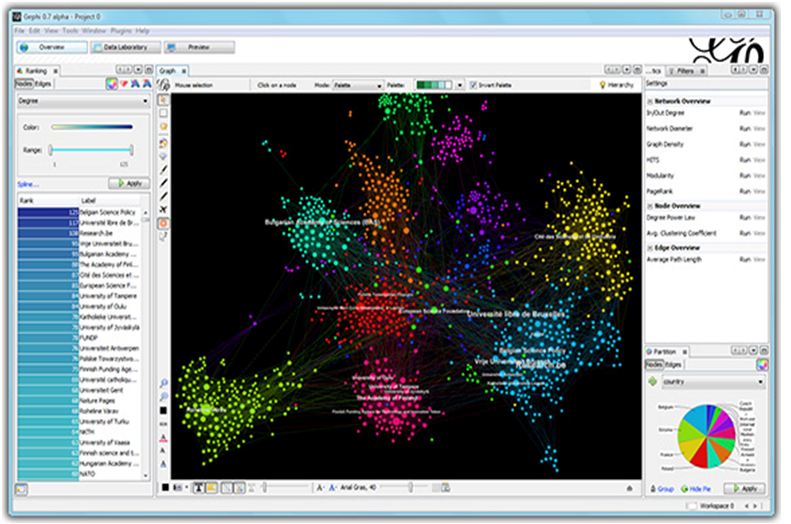This screenshot has height=524, width=791.
Task: Run the Modularity statistic
Action: click(744, 175)
